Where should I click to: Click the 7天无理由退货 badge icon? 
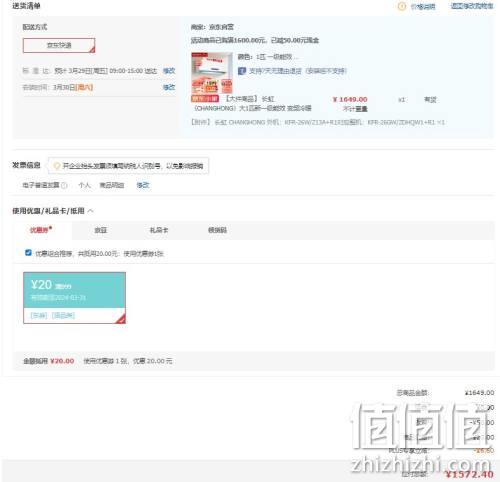tap(242, 71)
